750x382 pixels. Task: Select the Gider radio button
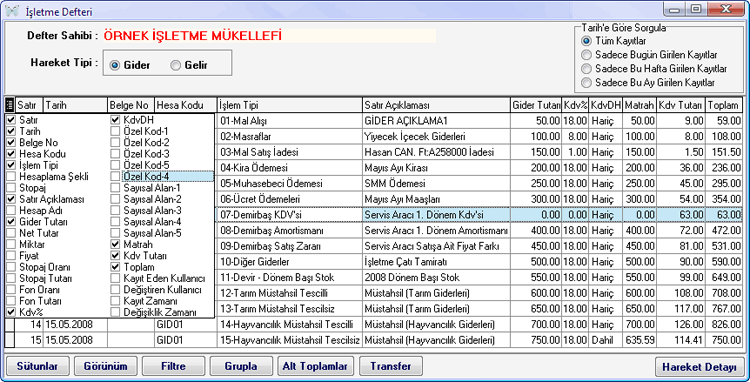[114, 65]
